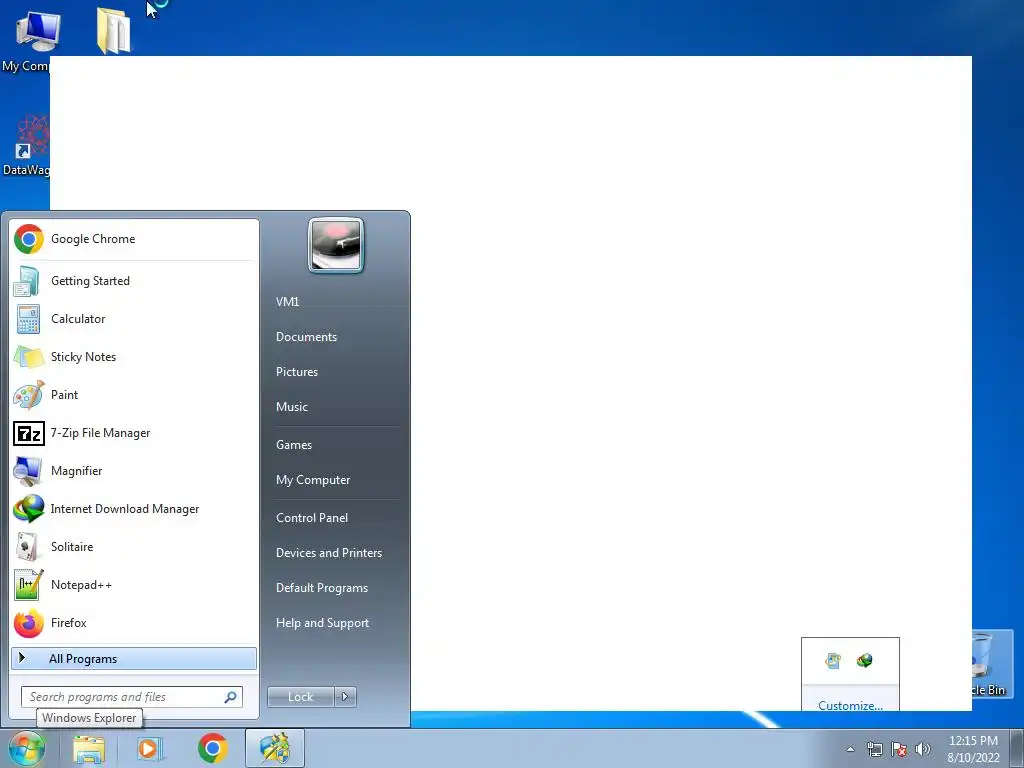The height and width of the screenshot is (768, 1024).
Task: Launch Getting Started from the Start menu
Action: click(133, 281)
